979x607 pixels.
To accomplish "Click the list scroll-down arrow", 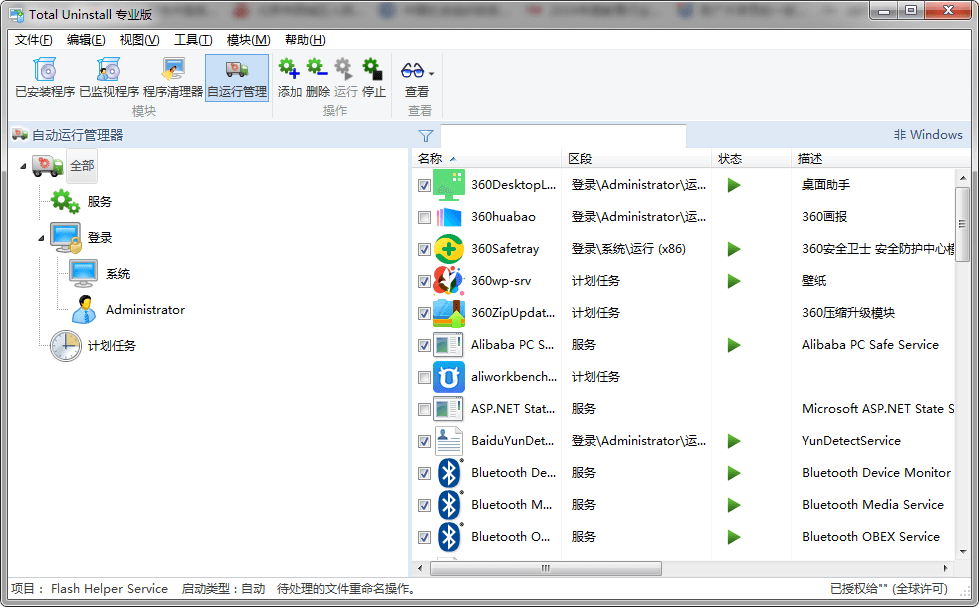I will click(962, 552).
